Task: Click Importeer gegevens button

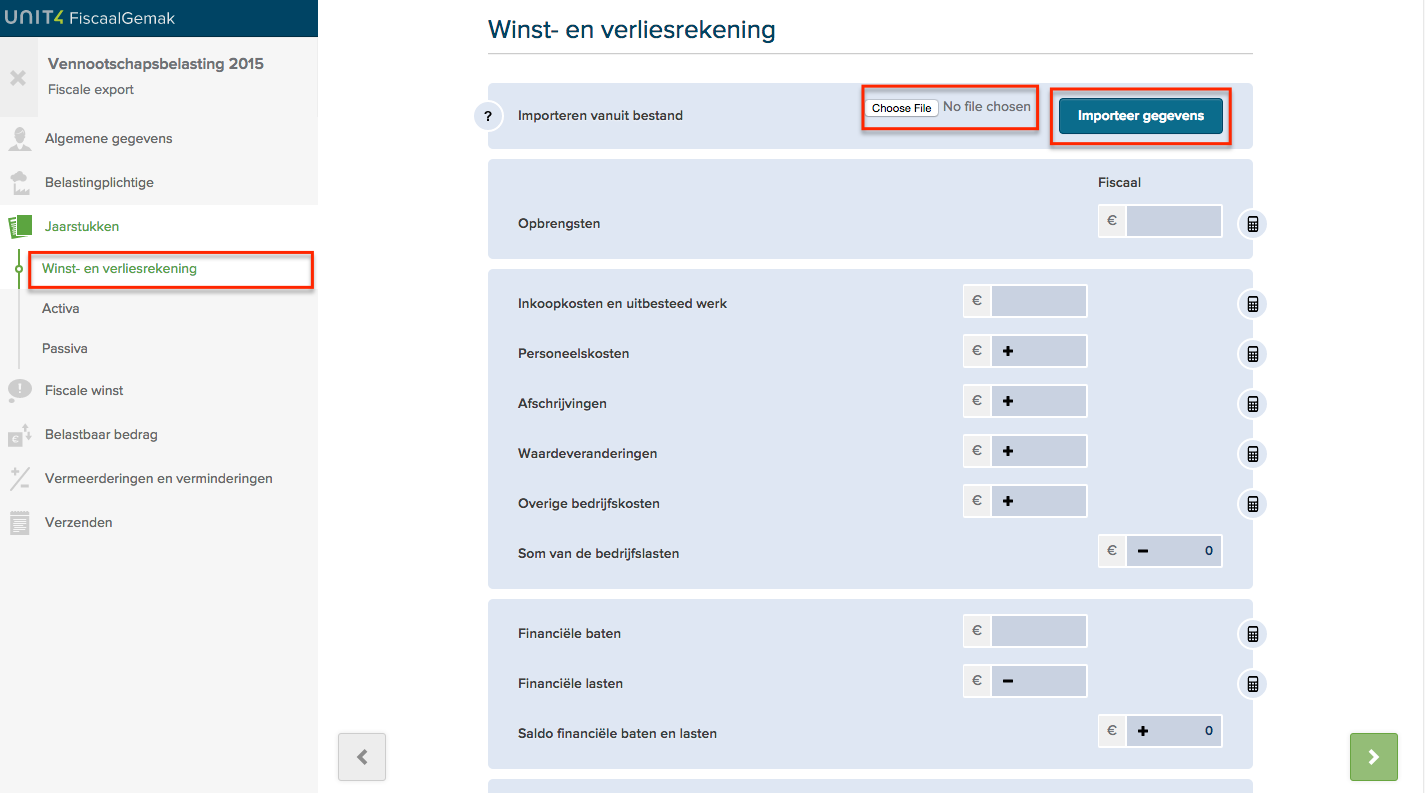Action: [x=1141, y=116]
